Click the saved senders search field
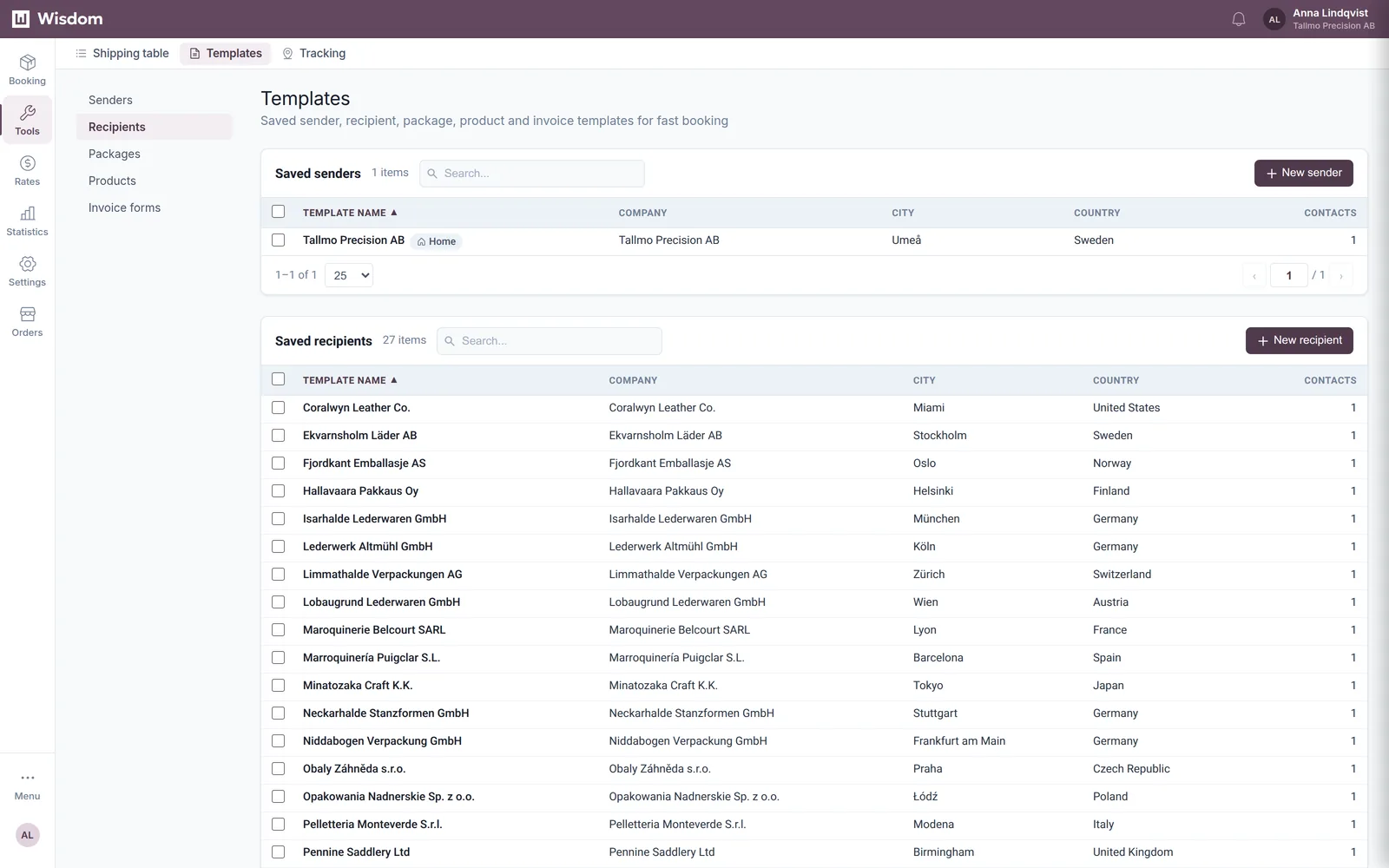The height and width of the screenshot is (868, 1389). (x=532, y=174)
